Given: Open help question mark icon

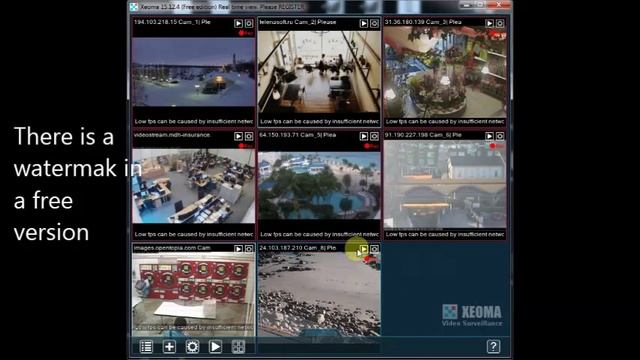Looking at the screenshot, I should 493,347.
